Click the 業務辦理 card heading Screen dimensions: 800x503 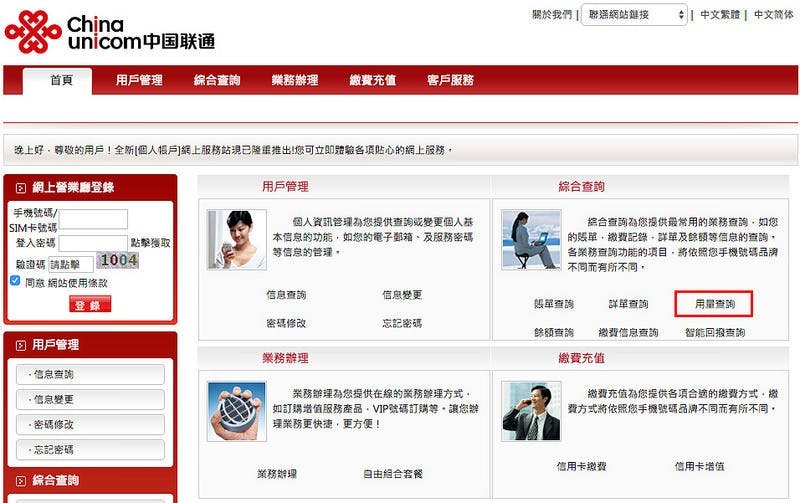pos(285,358)
